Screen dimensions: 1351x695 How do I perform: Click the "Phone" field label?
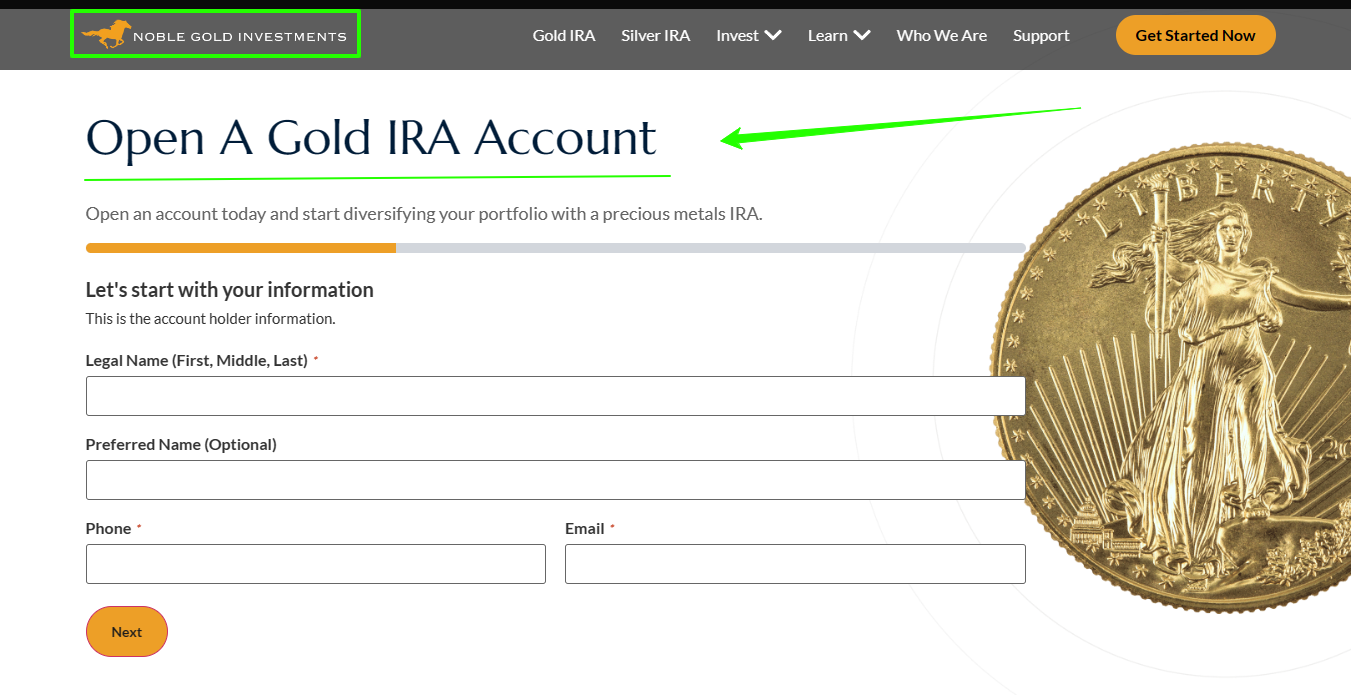point(109,528)
